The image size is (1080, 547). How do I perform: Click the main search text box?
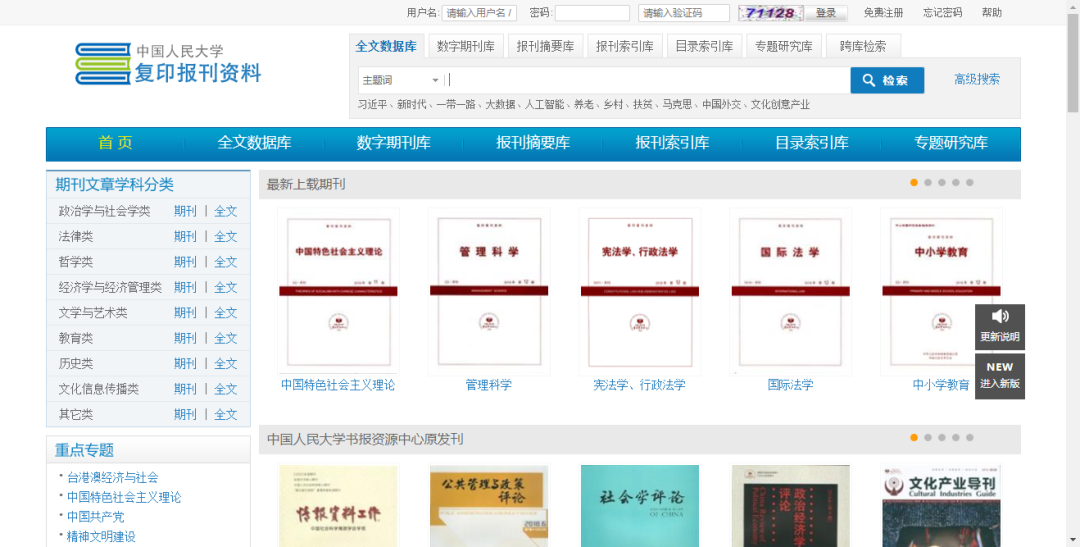click(647, 80)
